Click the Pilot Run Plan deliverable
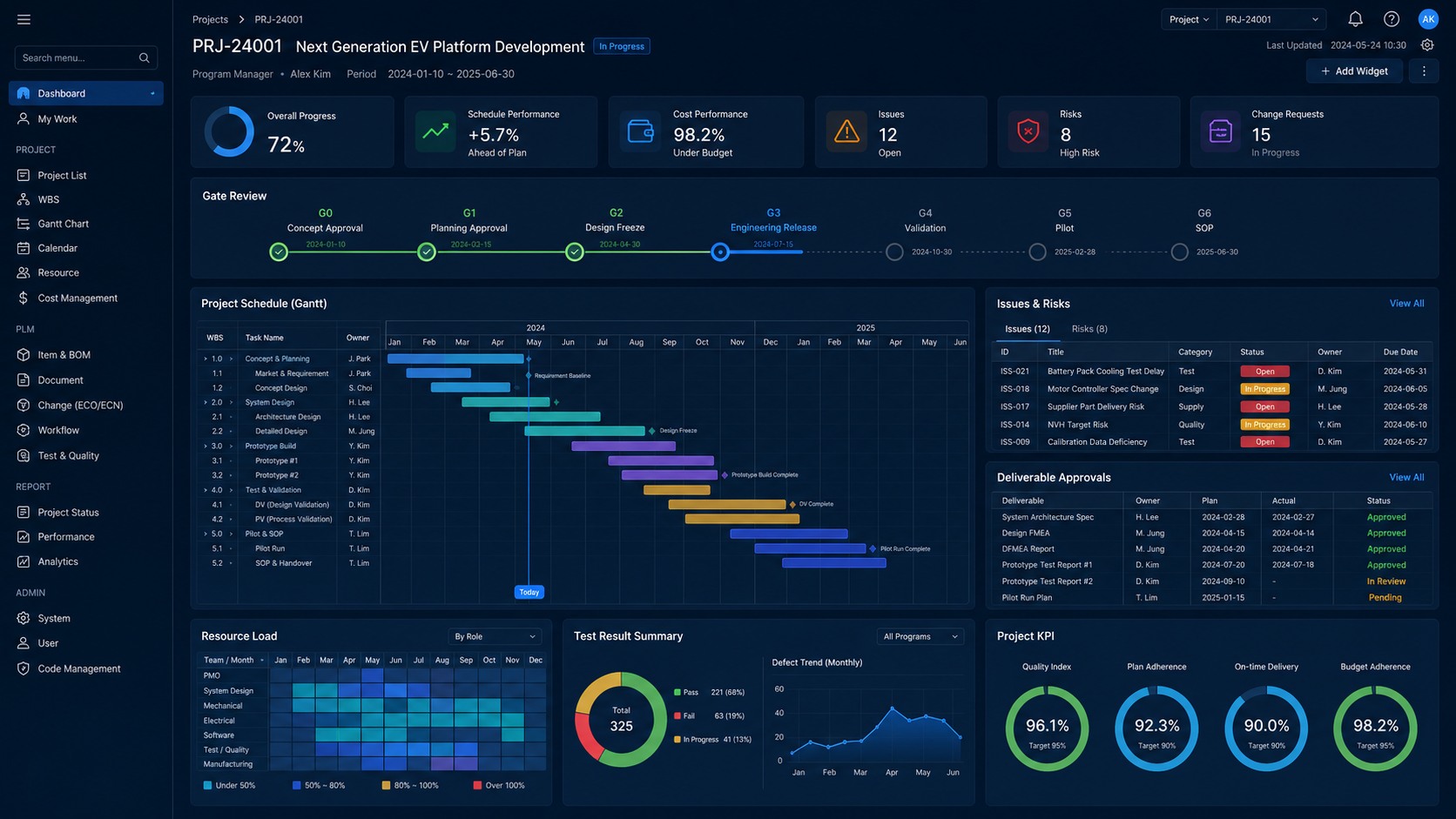This screenshot has height=819, width=1456. [1027, 598]
